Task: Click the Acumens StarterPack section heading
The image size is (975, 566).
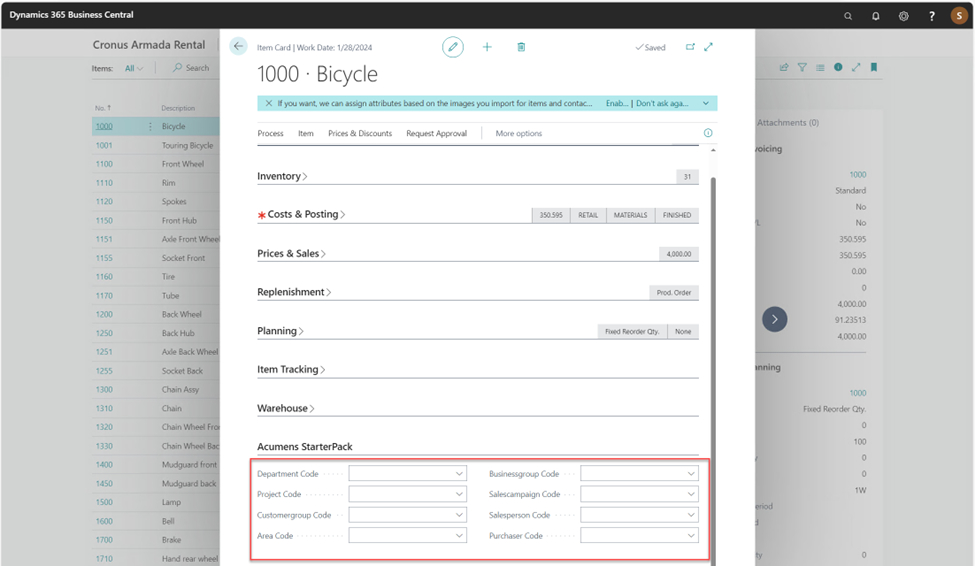Action: 305,447
